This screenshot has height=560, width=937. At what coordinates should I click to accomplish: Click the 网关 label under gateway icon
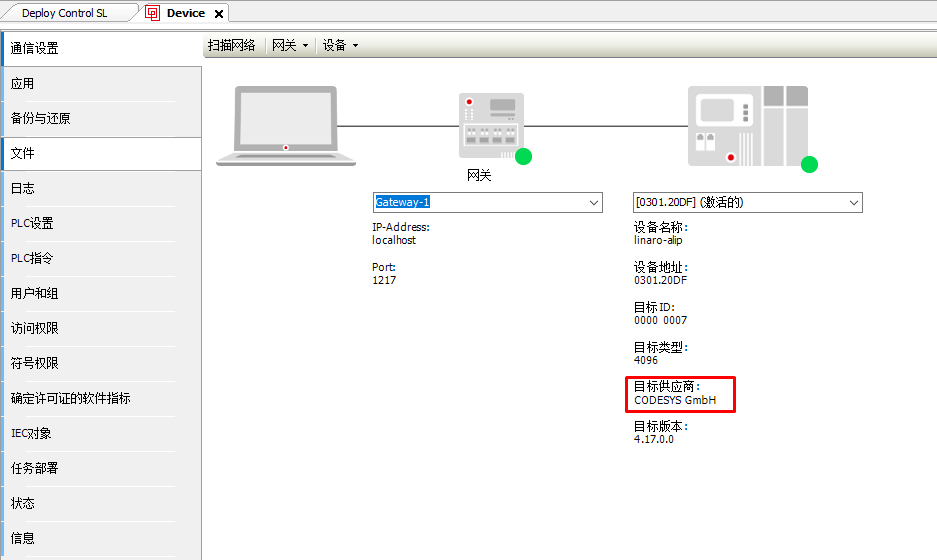pyautogui.click(x=479, y=176)
